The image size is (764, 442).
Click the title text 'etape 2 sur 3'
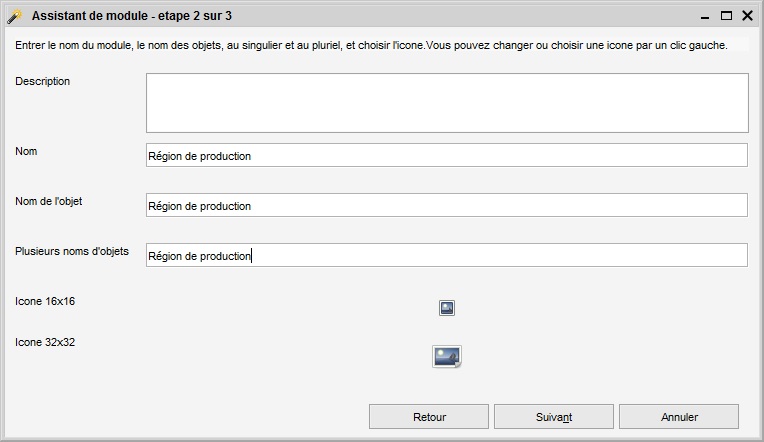click(x=195, y=16)
